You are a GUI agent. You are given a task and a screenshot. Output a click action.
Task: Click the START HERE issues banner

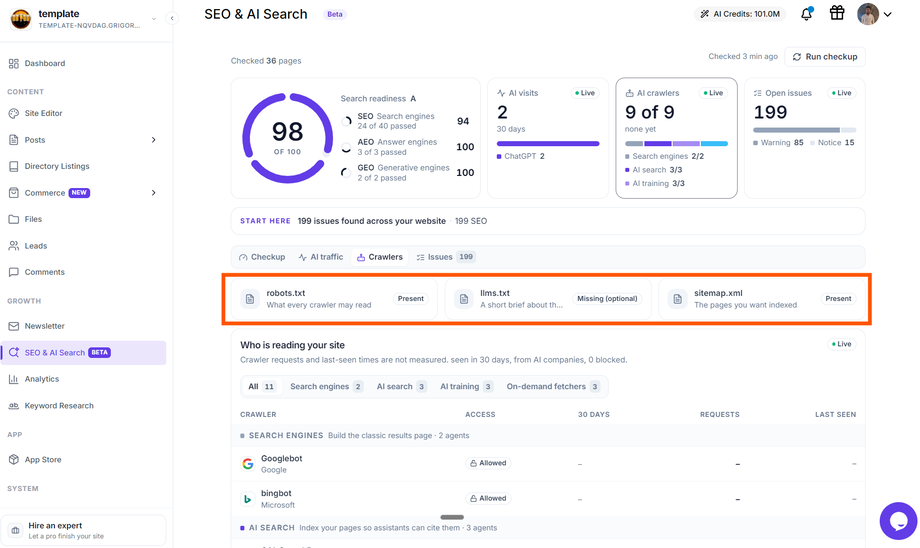[547, 221]
